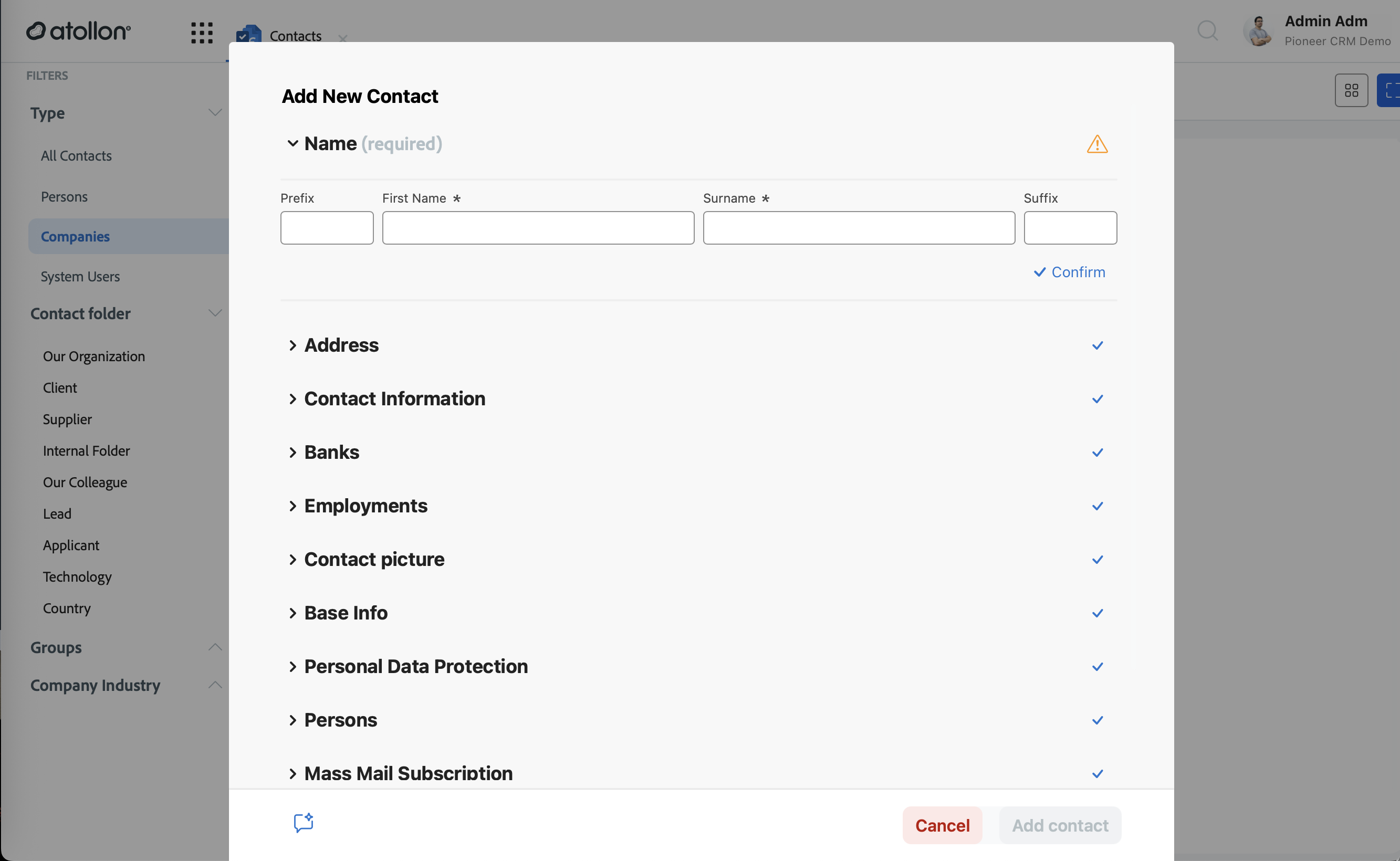The image size is (1400, 861).
Task: Open the apps grid launcher icon
Action: click(202, 33)
